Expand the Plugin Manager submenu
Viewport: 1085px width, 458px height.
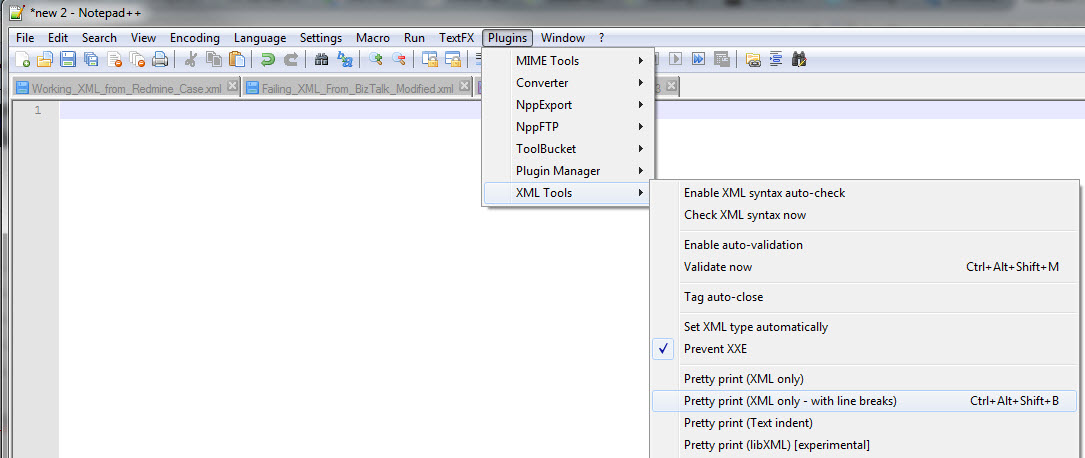click(568, 171)
